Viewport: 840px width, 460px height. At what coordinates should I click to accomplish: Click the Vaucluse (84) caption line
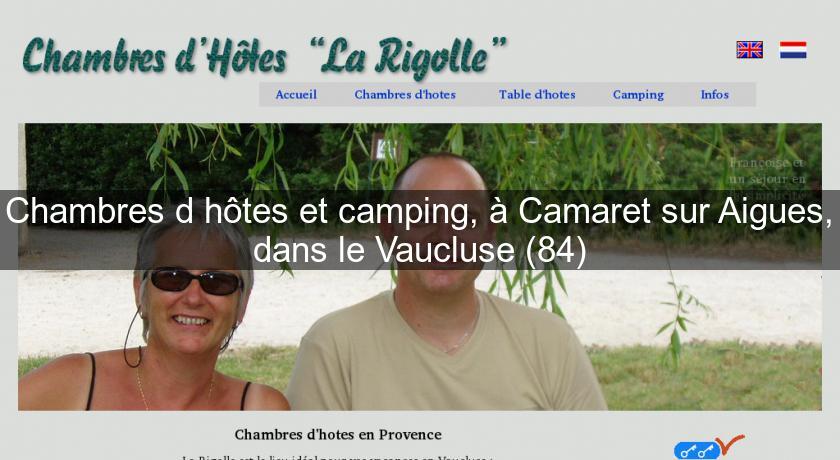point(420,250)
